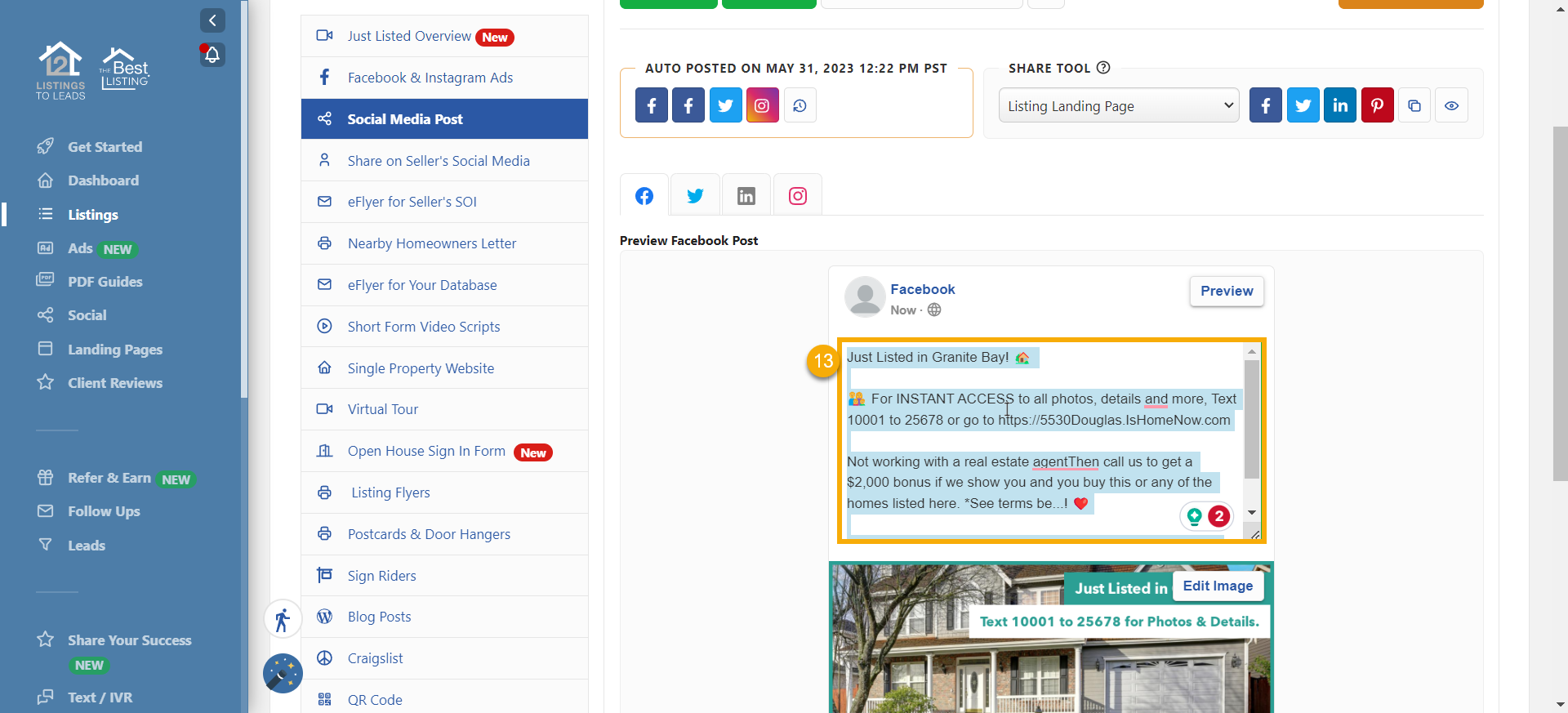Click inside the Facebook post text area
The width and height of the screenshot is (1568, 713).
1041,441
